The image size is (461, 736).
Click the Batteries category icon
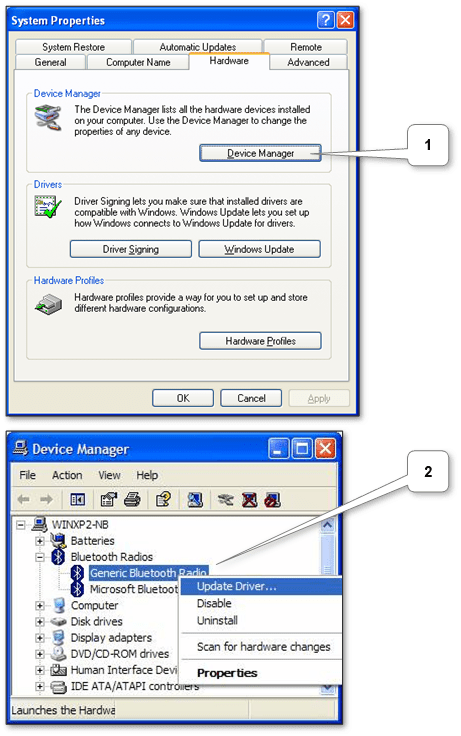pyautogui.click(x=58, y=540)
